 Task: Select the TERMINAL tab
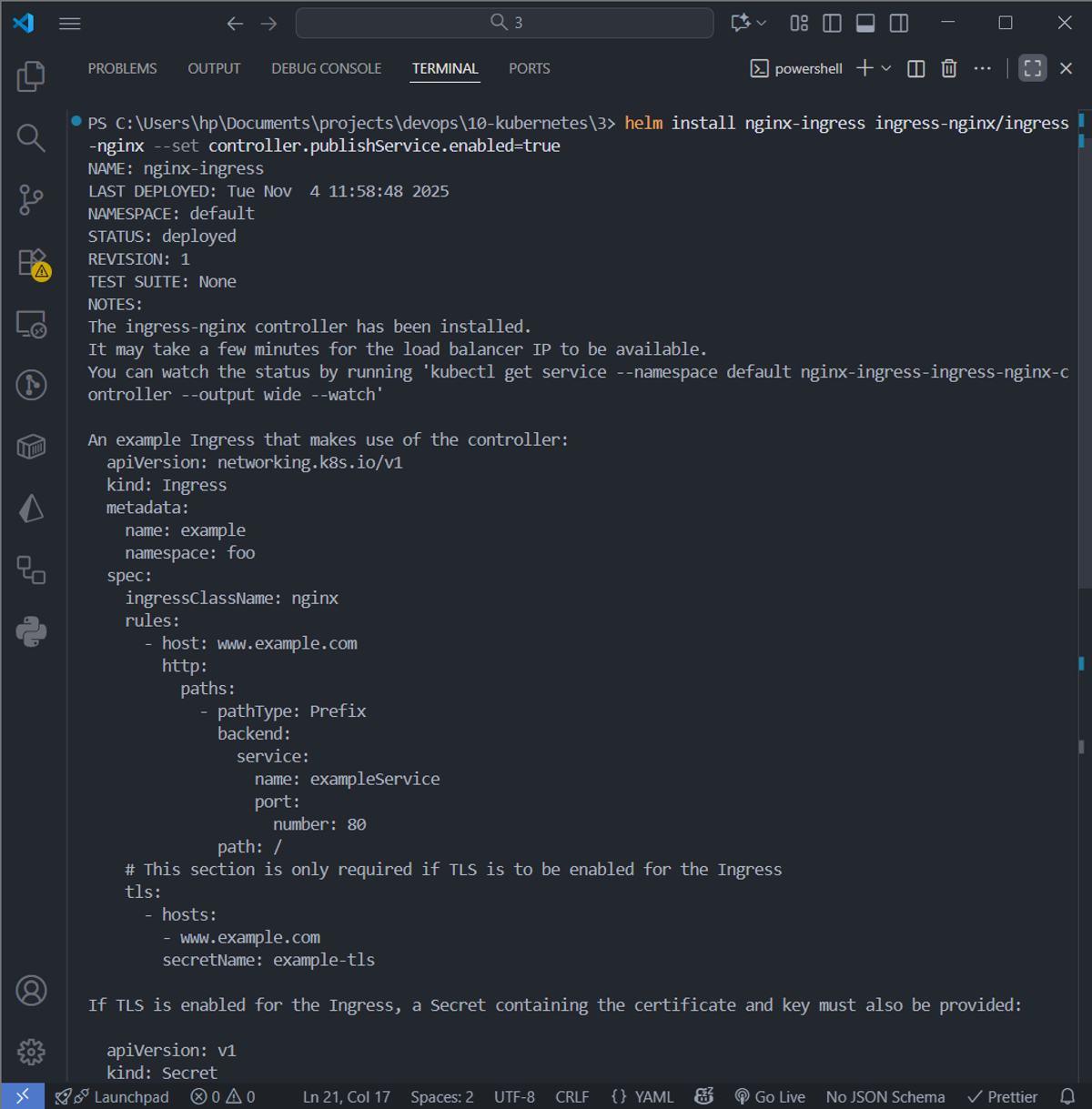click(445, 68)
